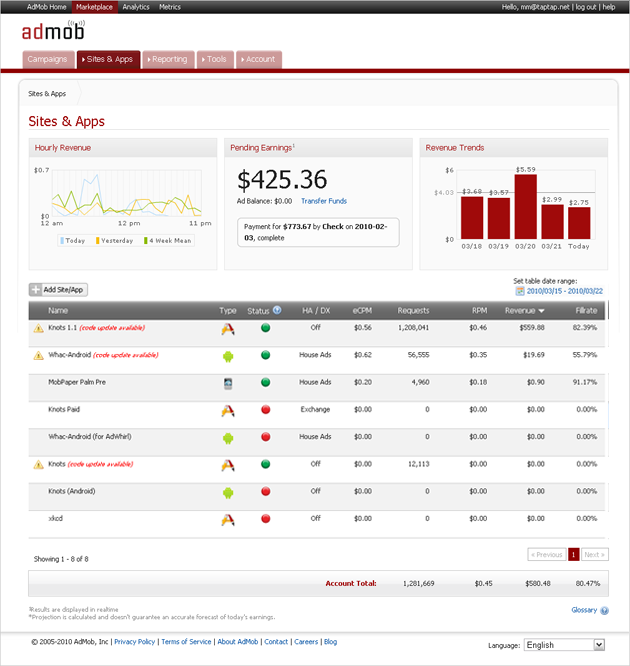Click the 03/20 bar in Revenue Trends
The image size is (630, 666).
pyautogui.click(x=525, y=207)
